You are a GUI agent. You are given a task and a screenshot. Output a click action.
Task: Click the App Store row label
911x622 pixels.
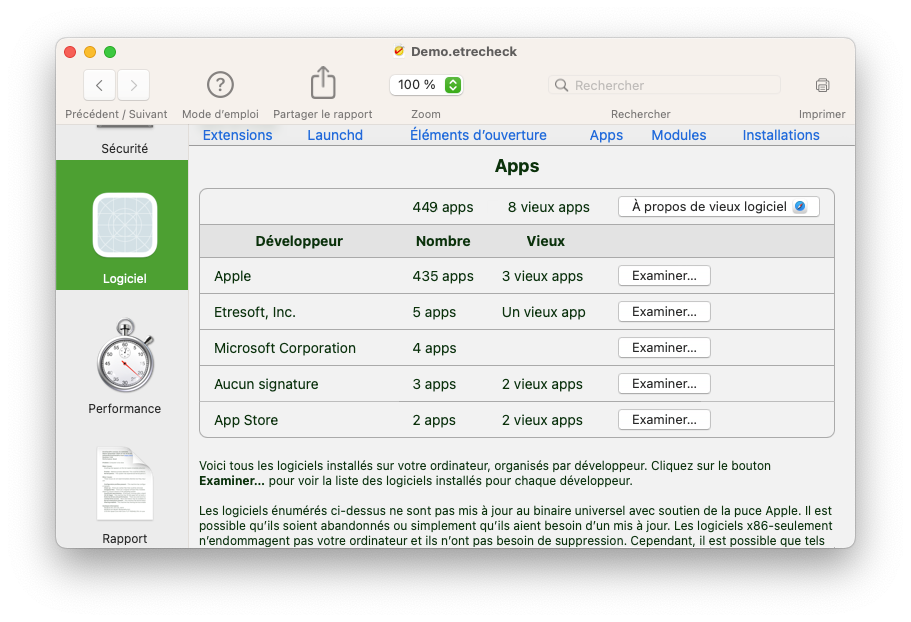click(246, 420)
